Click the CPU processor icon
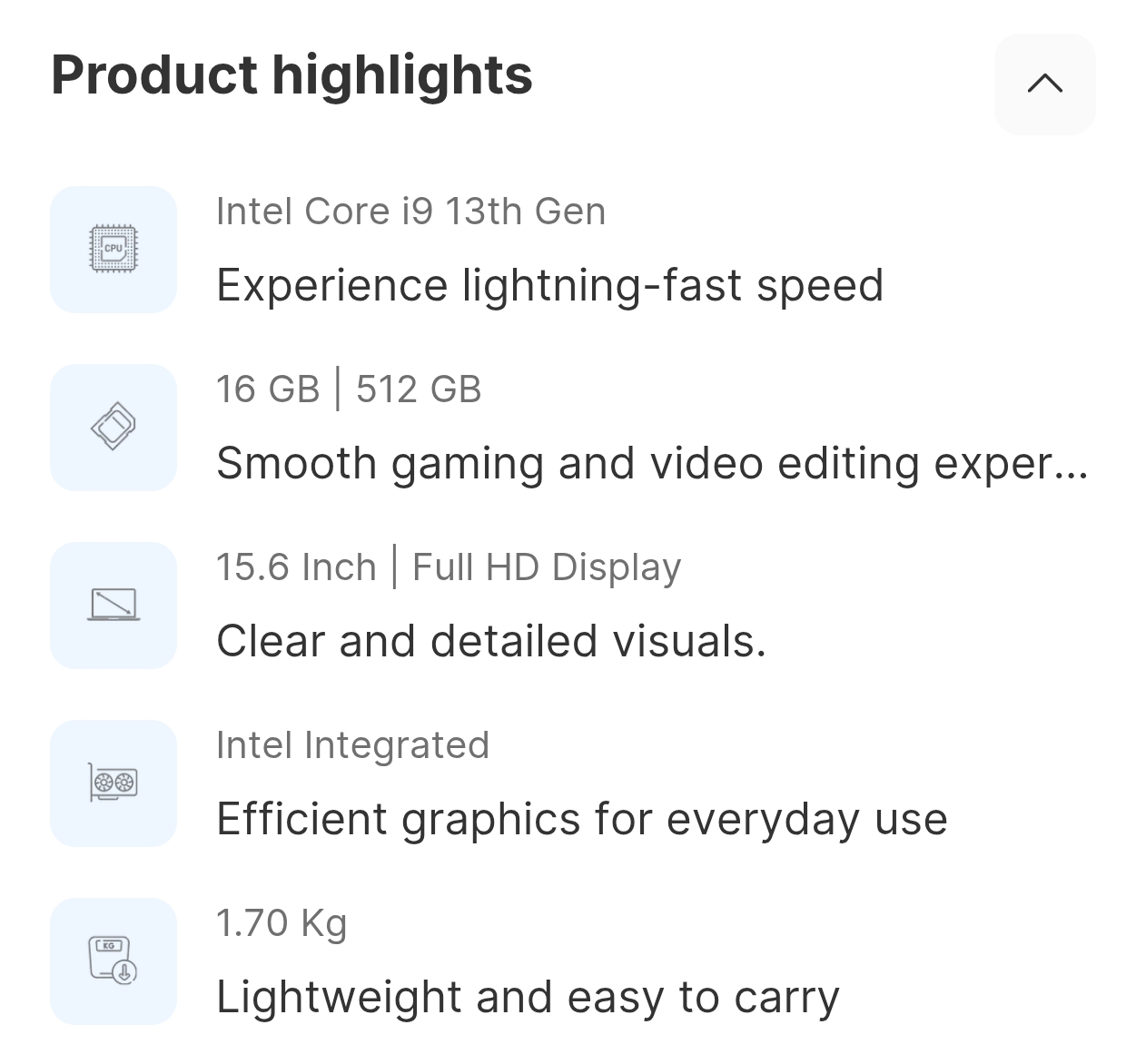 114,249
